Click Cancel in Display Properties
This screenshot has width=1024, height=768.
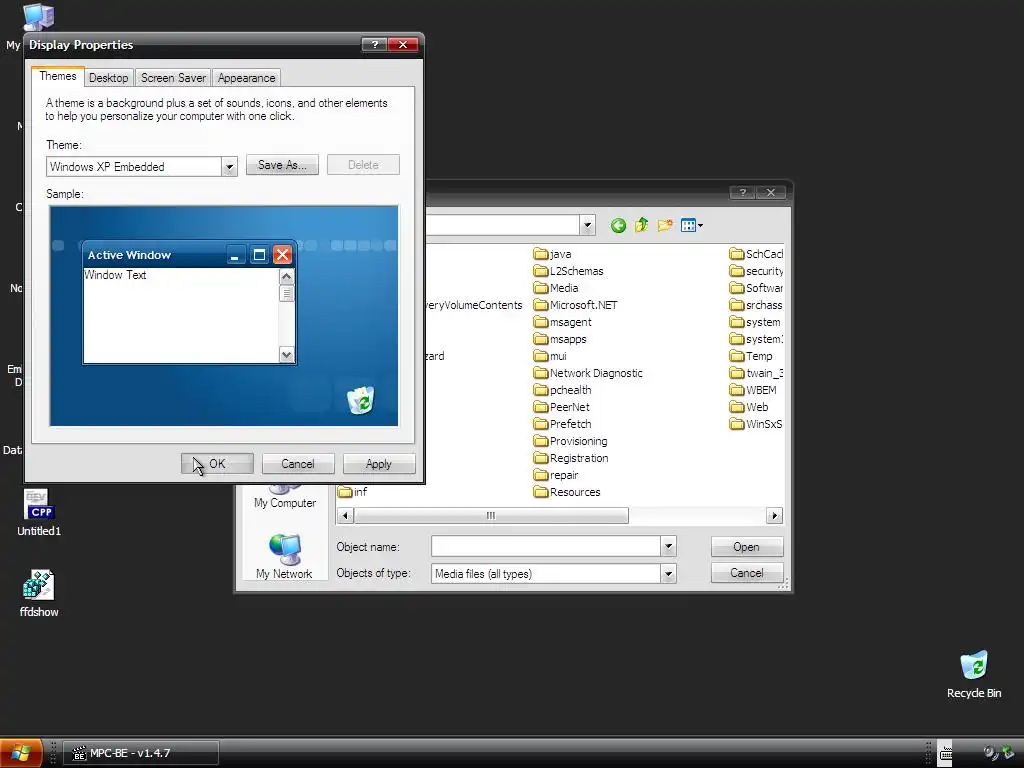(298, 464)
